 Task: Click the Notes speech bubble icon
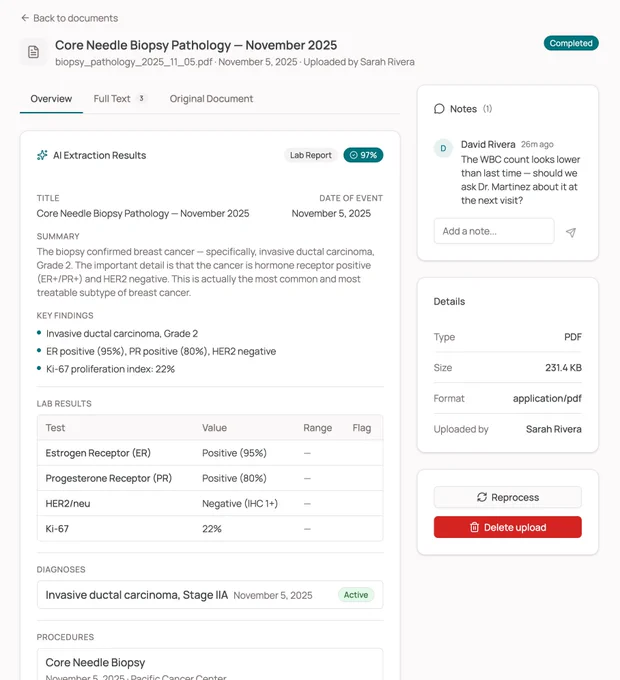coord(439,109)
